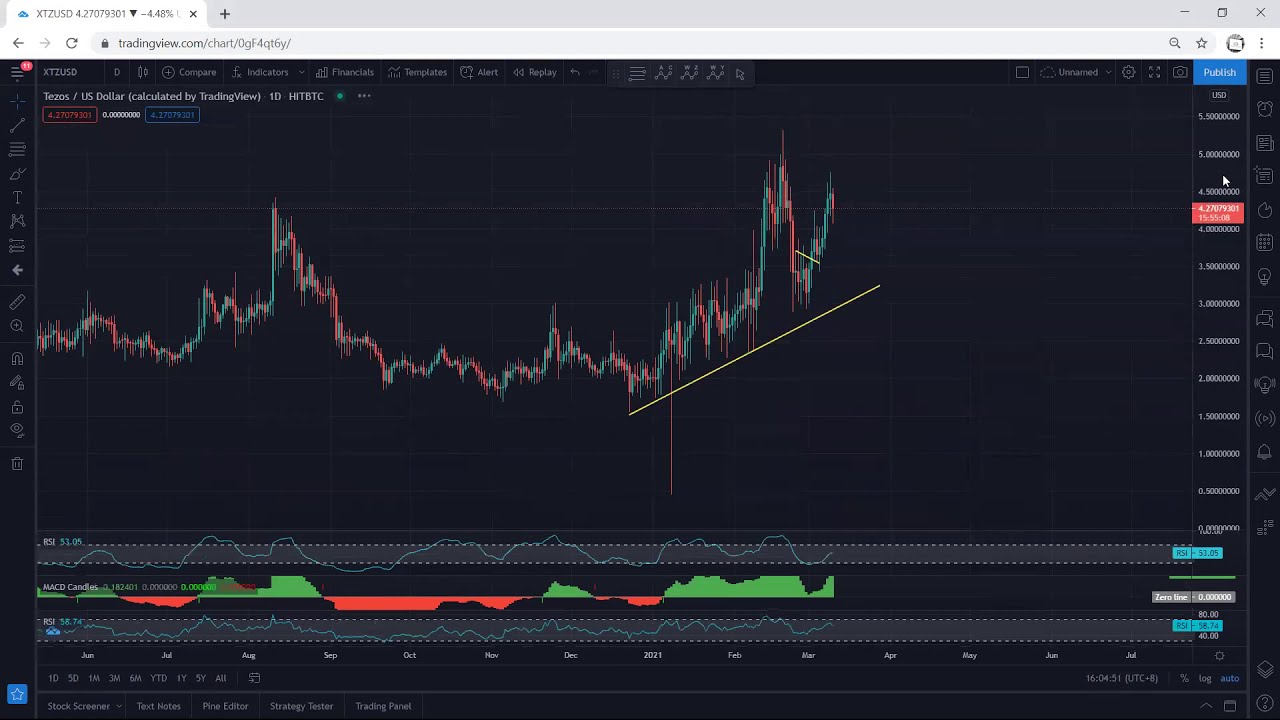Image resolution: width=1280 pixels, height=720 pixels.
Task: Click Compare to add symbol
Action: pos(189,72)
